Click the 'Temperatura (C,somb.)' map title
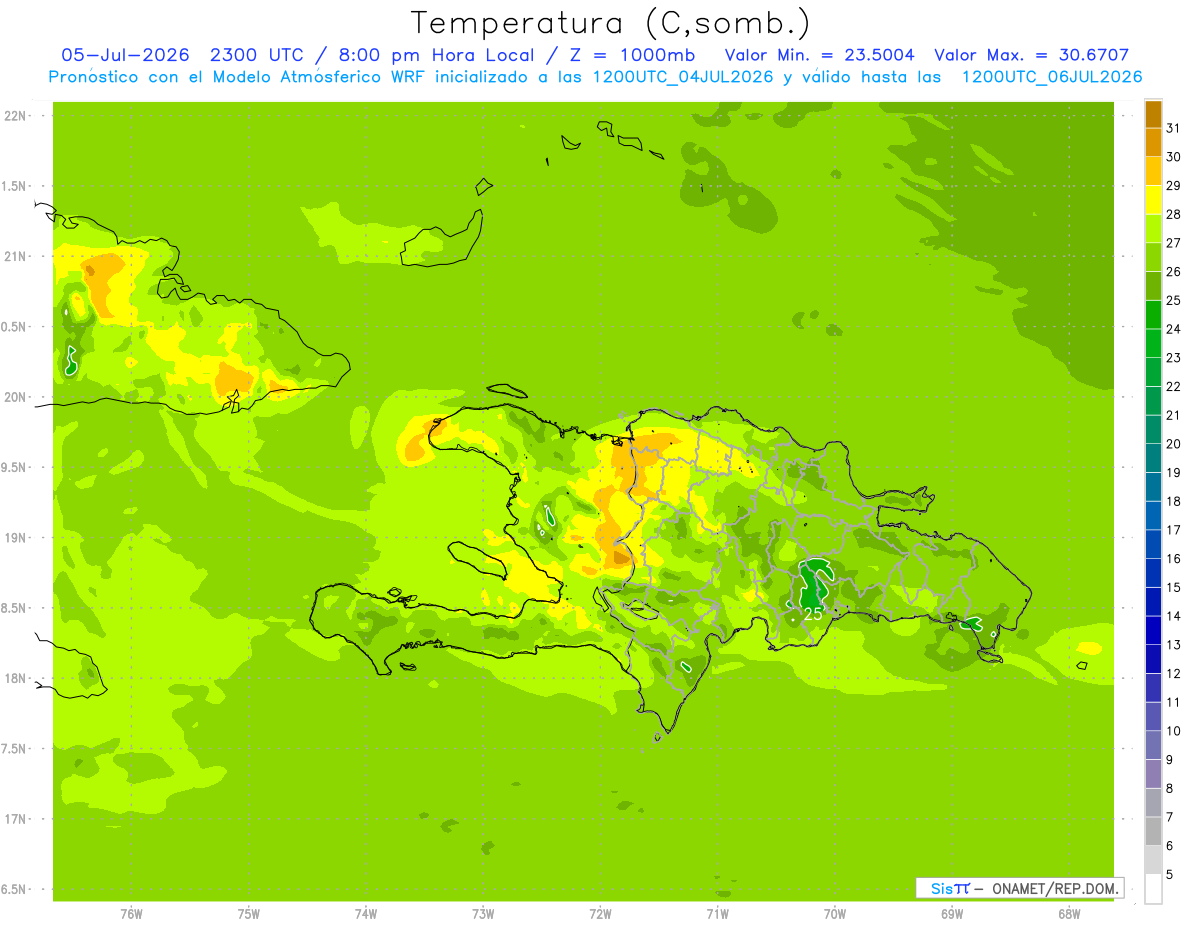The image size is (1200, 927). pos(610,23)
